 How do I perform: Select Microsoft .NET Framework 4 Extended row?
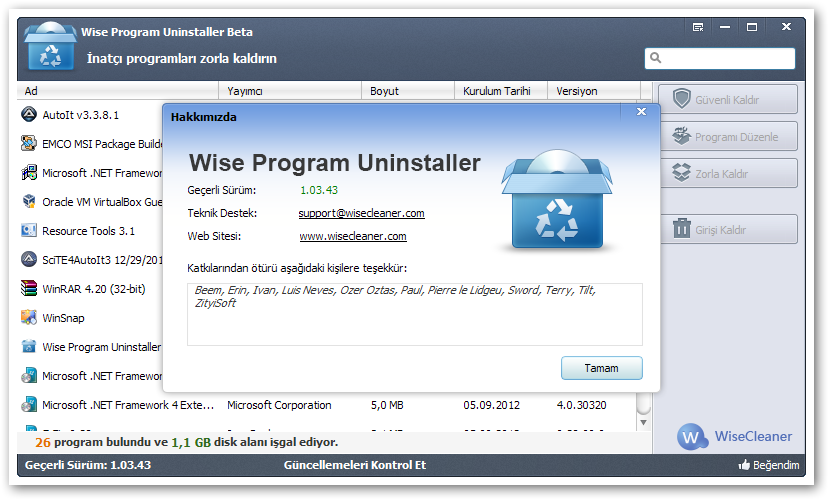128,405
